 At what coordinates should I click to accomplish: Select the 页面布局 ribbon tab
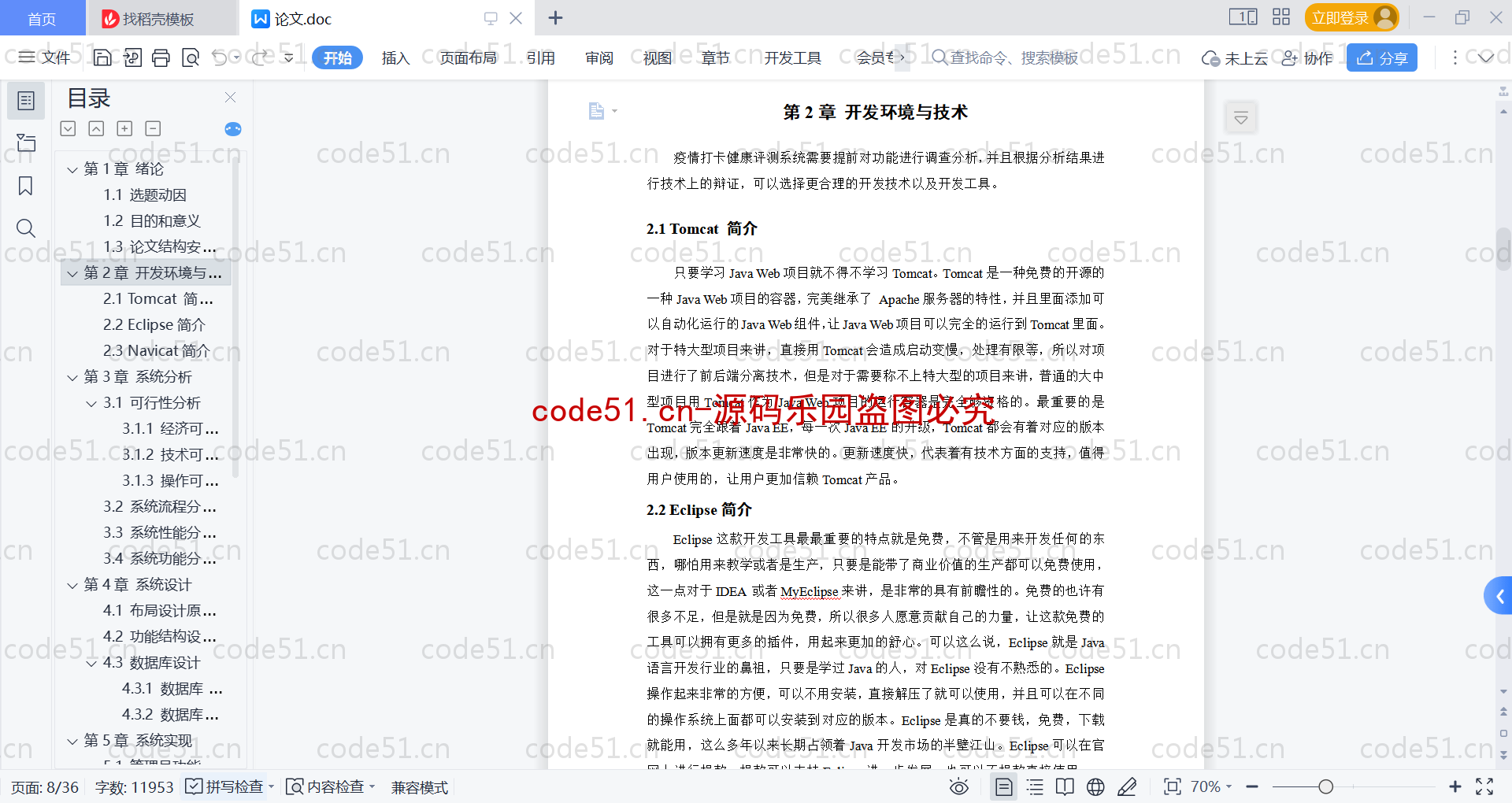468,57
